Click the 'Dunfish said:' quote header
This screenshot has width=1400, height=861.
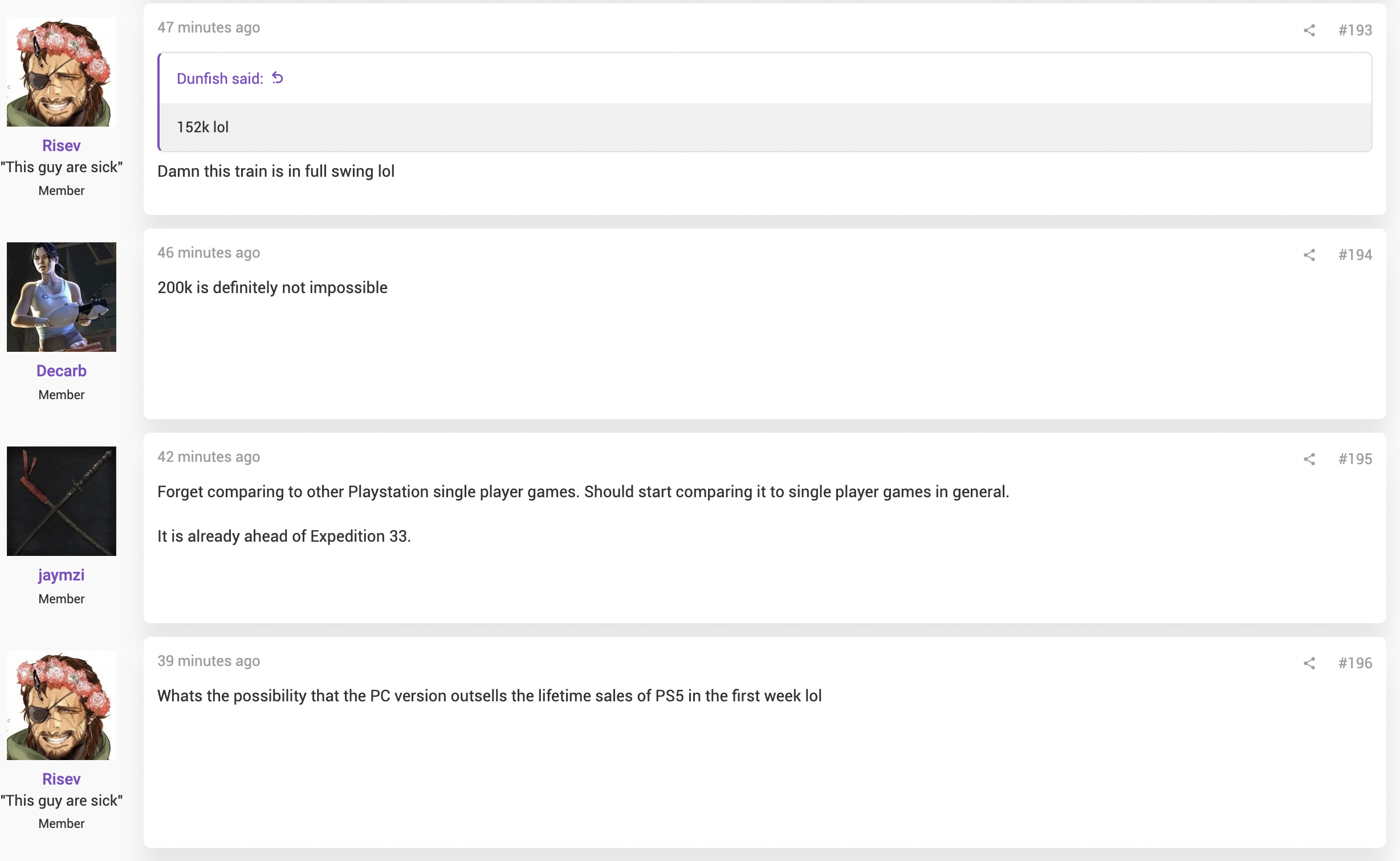pyautogui.click(x=220, y=79)
